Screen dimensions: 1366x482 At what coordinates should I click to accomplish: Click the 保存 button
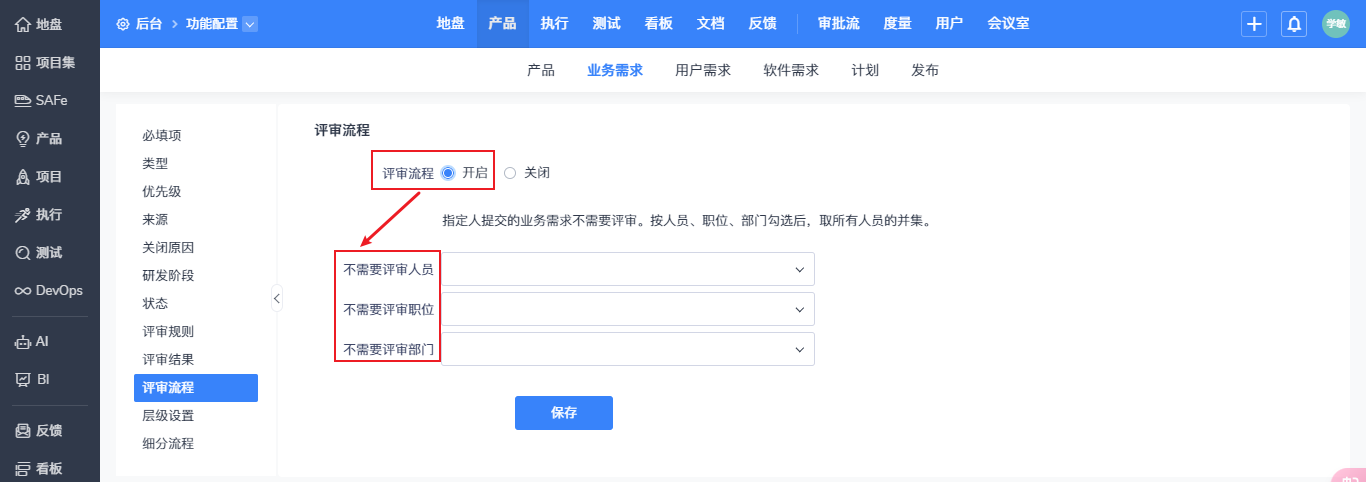564,413
